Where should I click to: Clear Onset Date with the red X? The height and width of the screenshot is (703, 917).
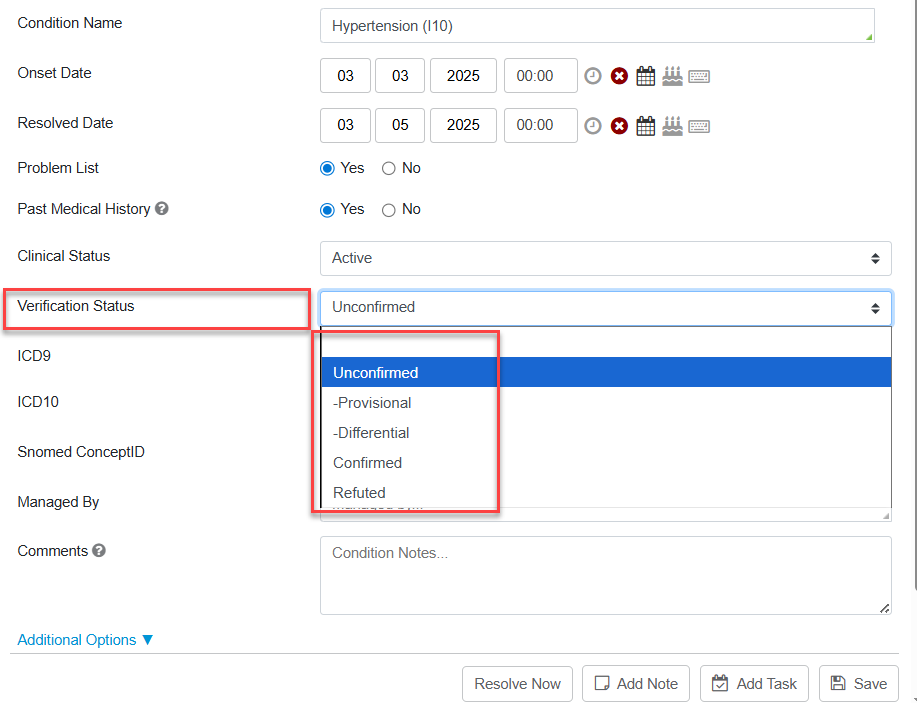pos(619,76)
